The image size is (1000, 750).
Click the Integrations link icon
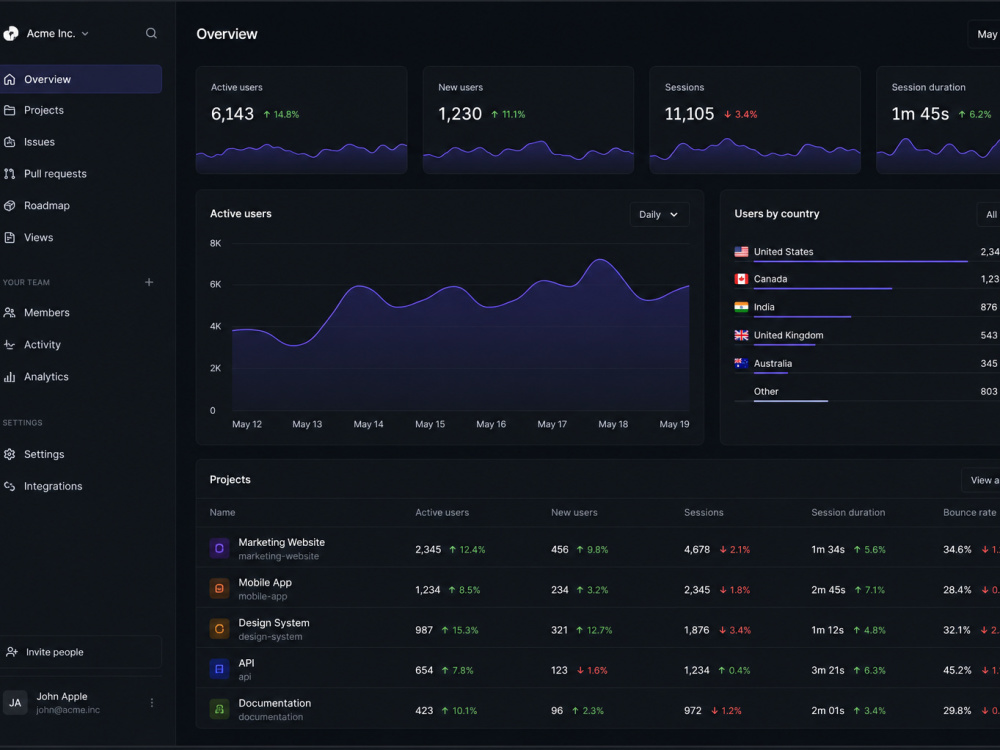10,486
